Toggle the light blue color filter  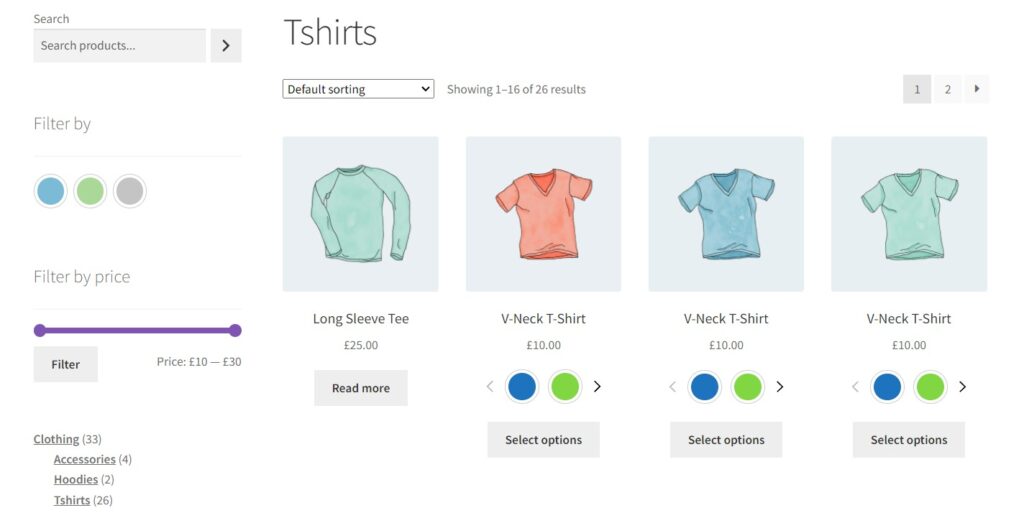tap(50, 190)
